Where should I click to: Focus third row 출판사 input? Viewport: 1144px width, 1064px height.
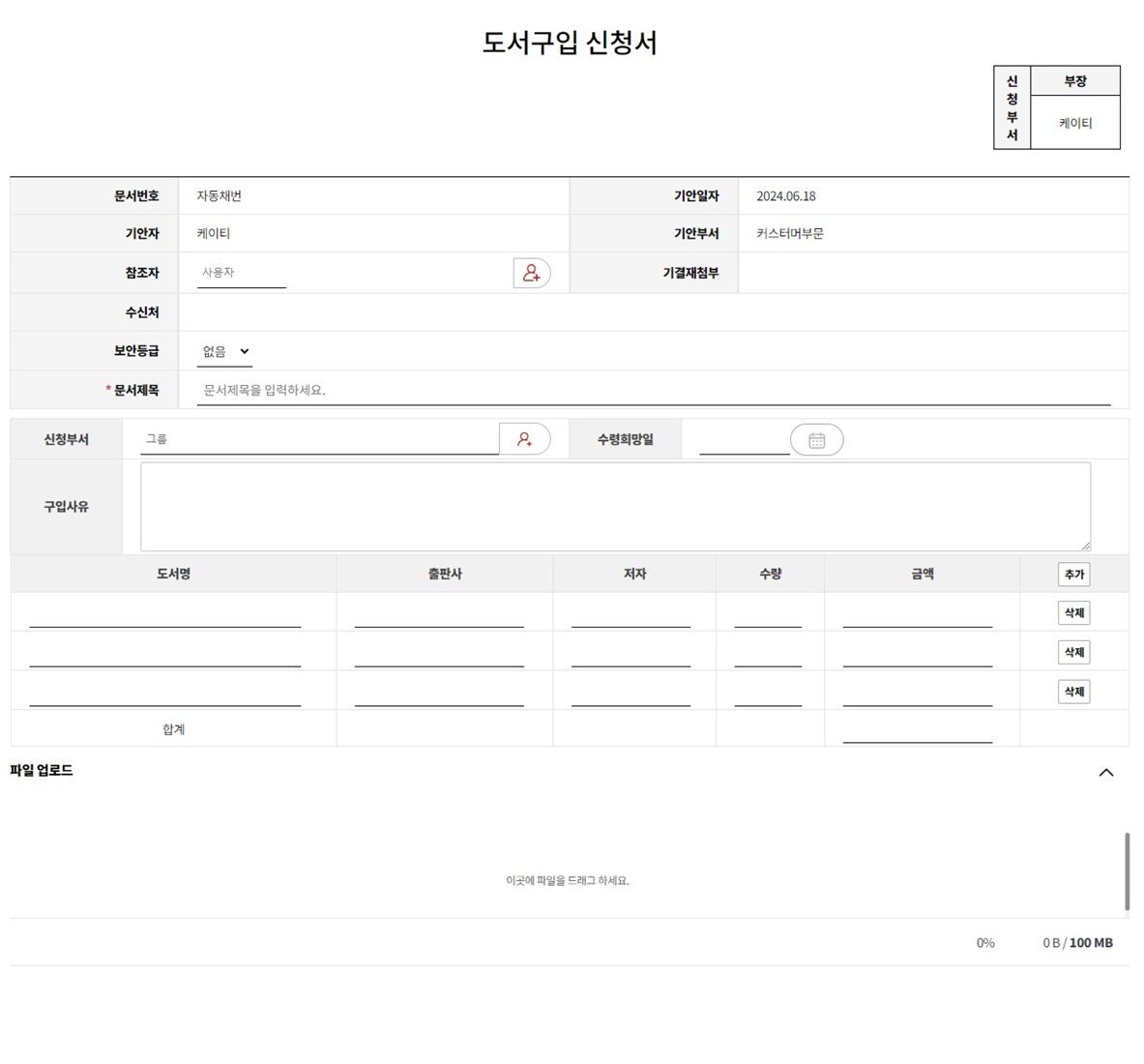439,693
